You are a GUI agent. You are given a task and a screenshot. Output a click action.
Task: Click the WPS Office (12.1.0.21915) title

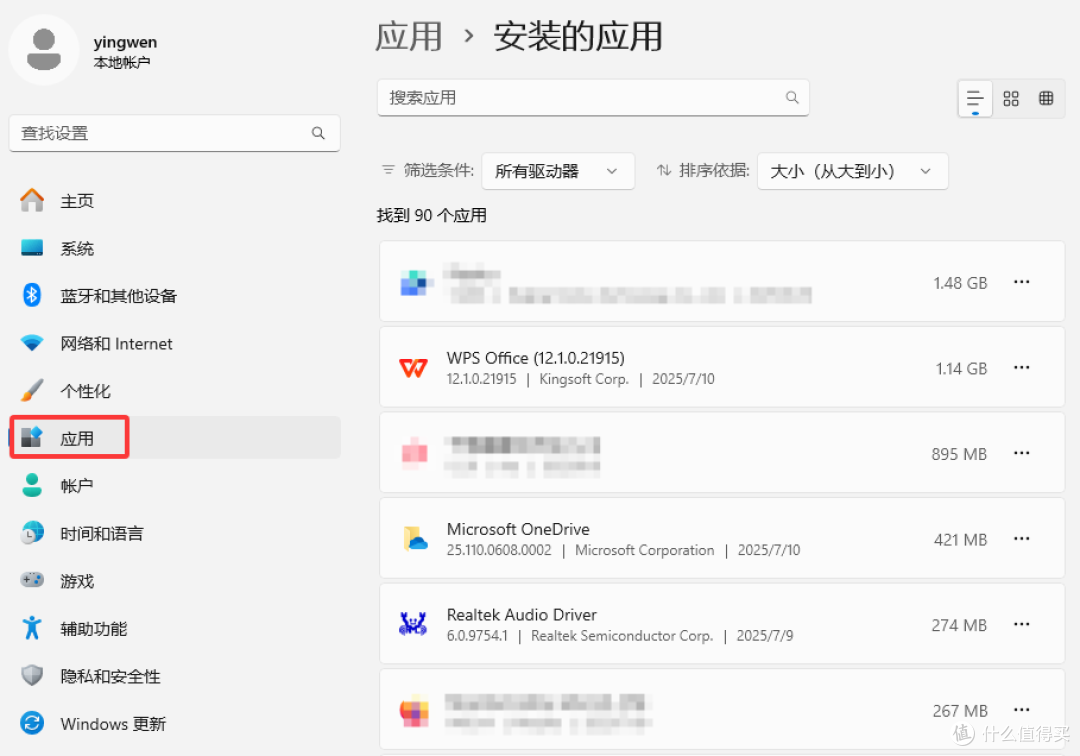(536, 358)
